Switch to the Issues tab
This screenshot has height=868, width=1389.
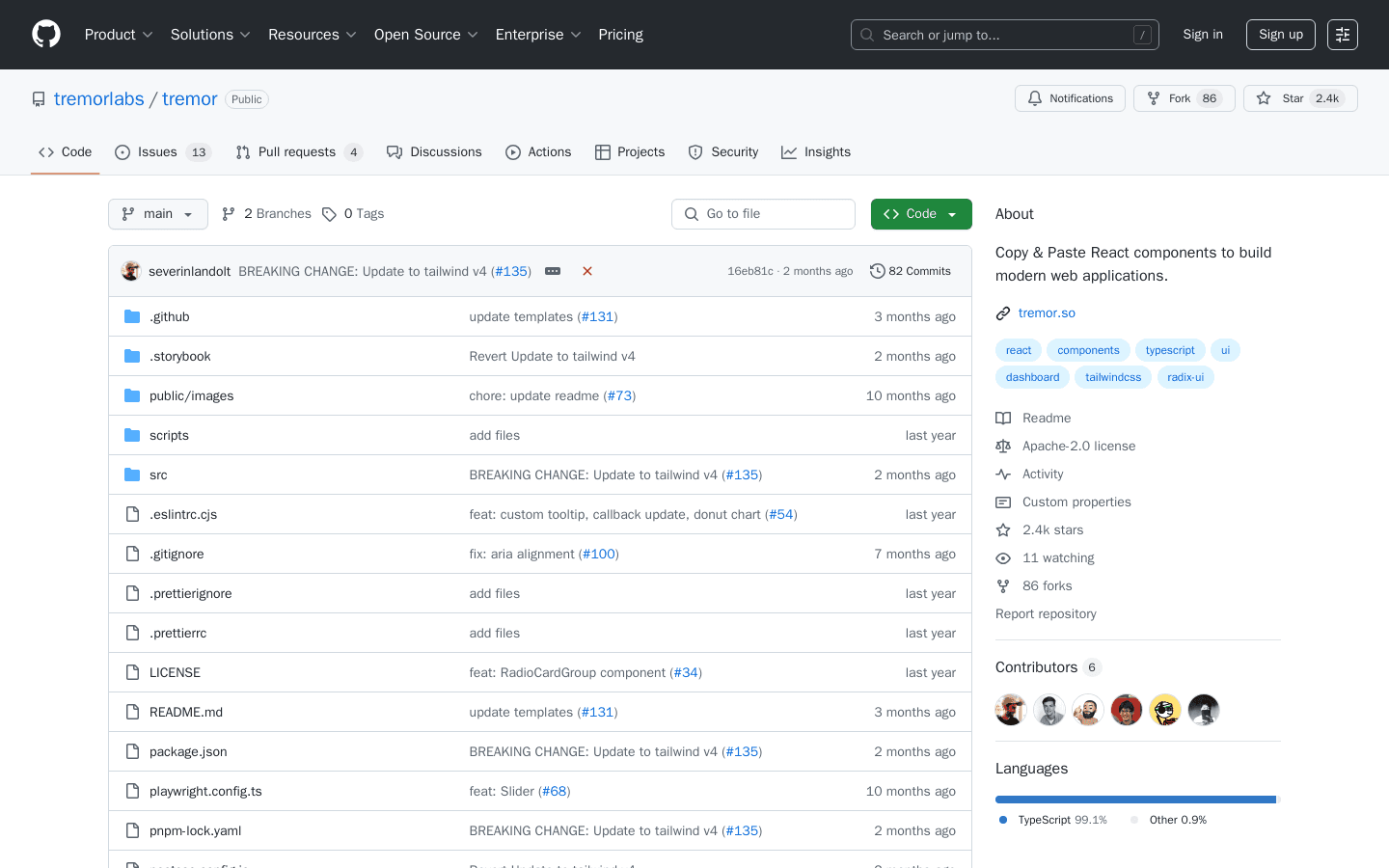162,152
